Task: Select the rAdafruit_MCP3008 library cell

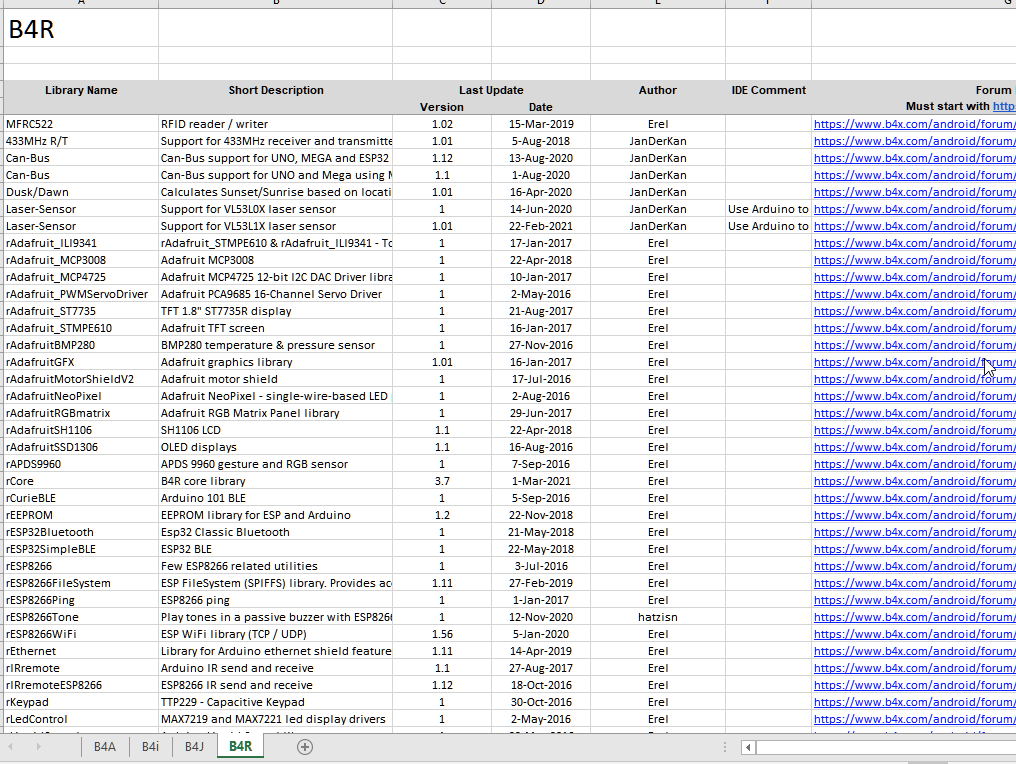Action: click(81, 260)
